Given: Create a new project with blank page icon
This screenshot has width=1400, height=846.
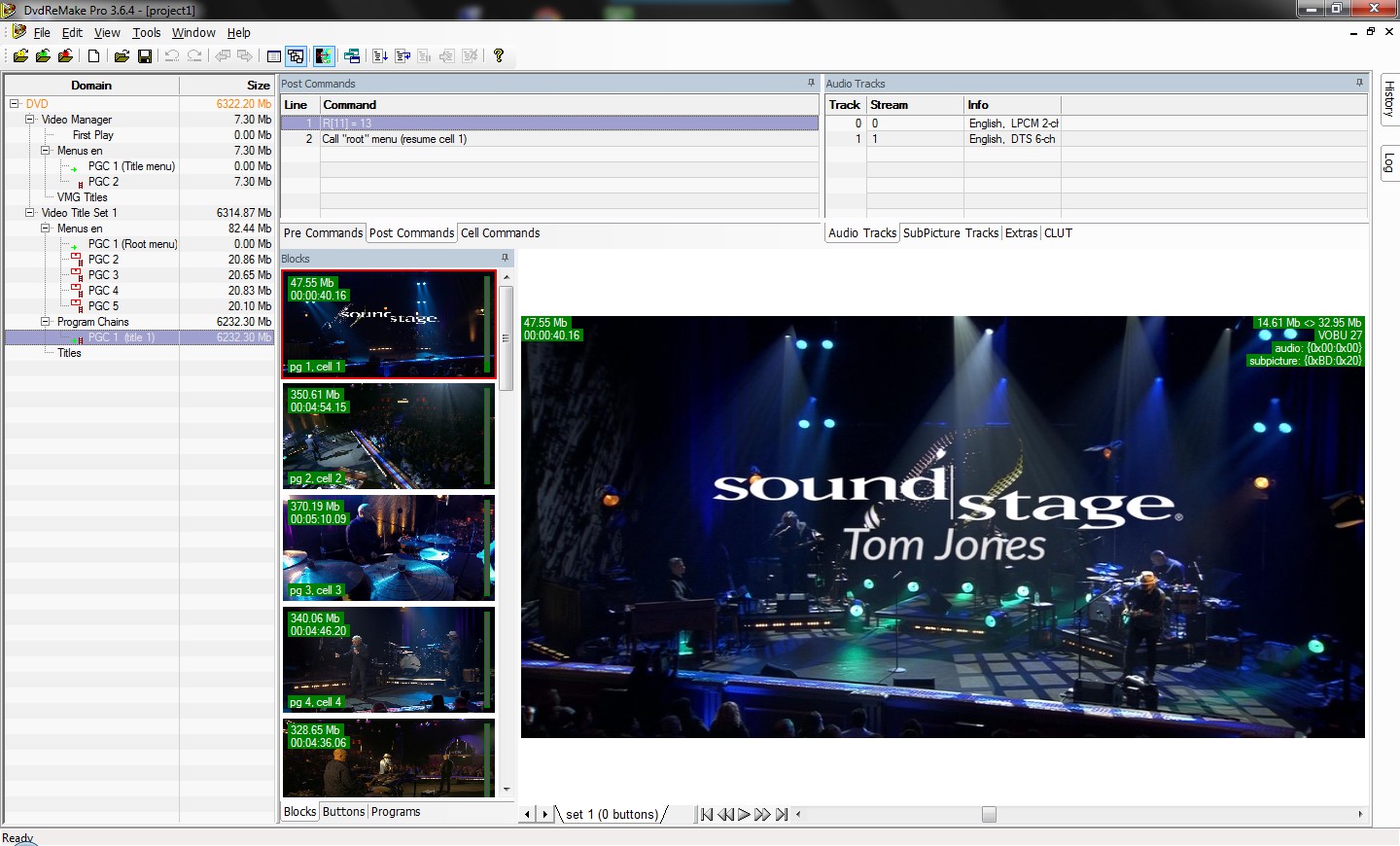Looking at the screenshot, I should [94, 56].
